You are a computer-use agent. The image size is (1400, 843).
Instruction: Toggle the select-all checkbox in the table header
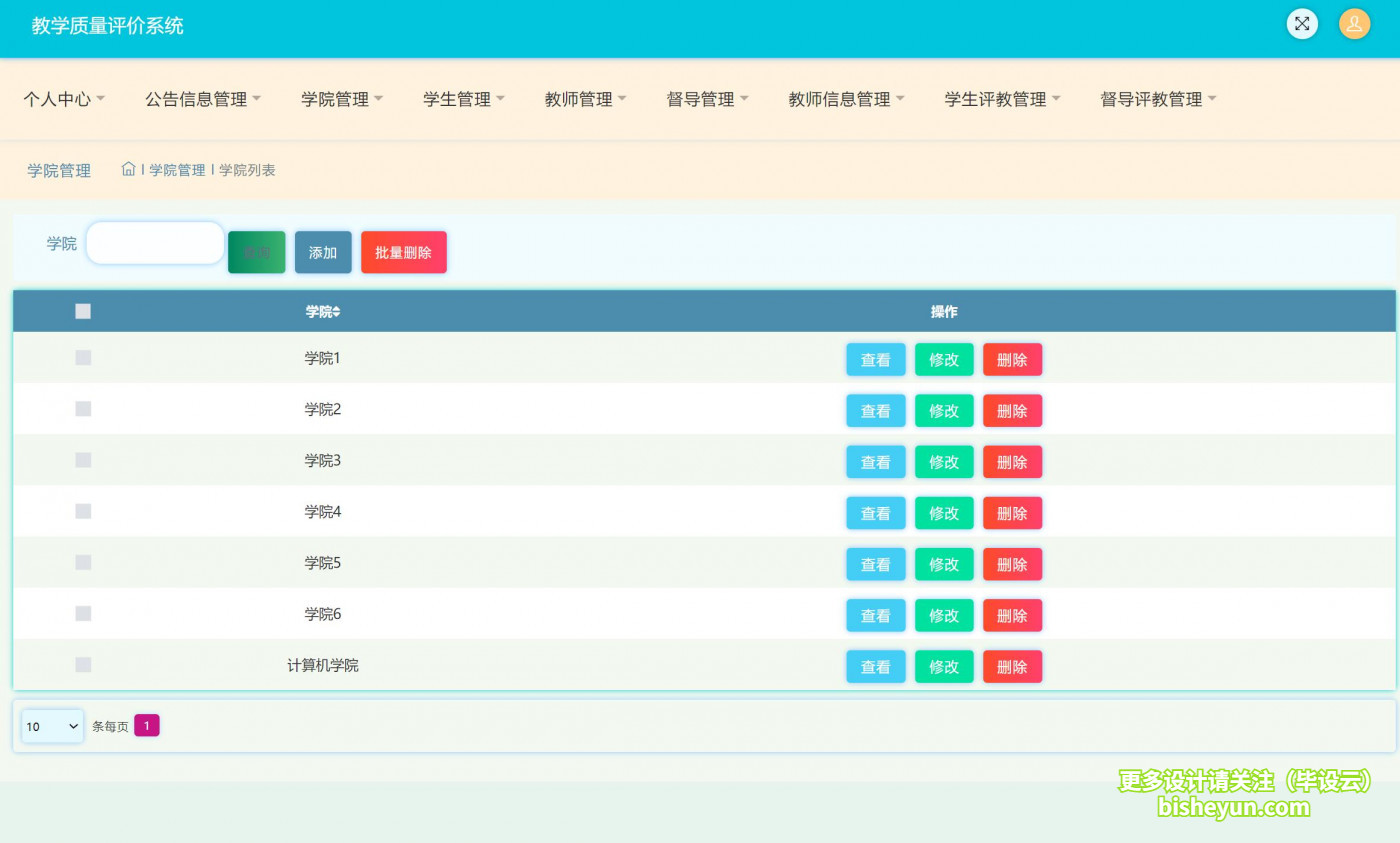click(83, 311)
